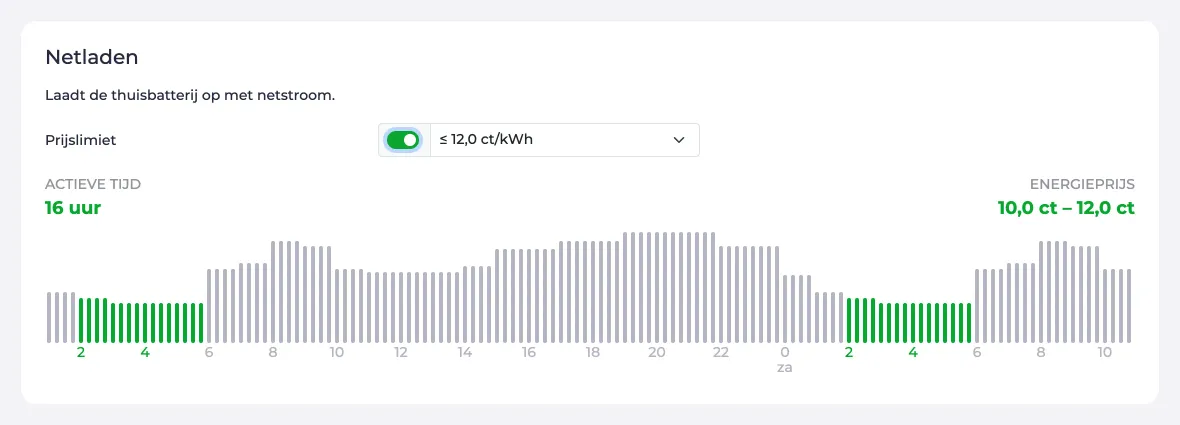
Task: Click the Prijslimiet label
Action: click(x=81, y=140)
